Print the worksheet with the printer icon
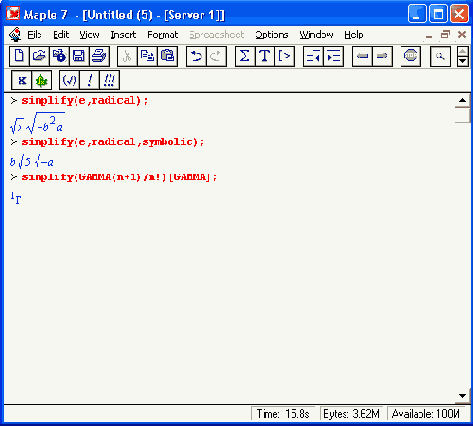This screenshot has width=473, height=426. tap(99, 56)
